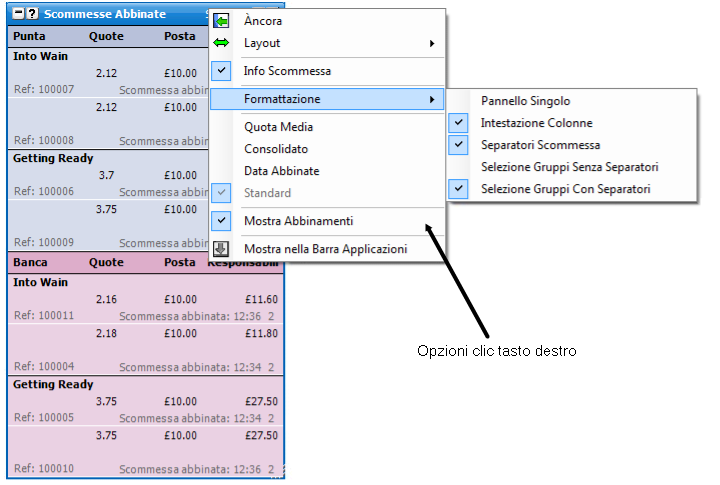720x485 pixels.
Task: Toggle Selezione Gruppi Con Separatori
Action: pos(458,189)
